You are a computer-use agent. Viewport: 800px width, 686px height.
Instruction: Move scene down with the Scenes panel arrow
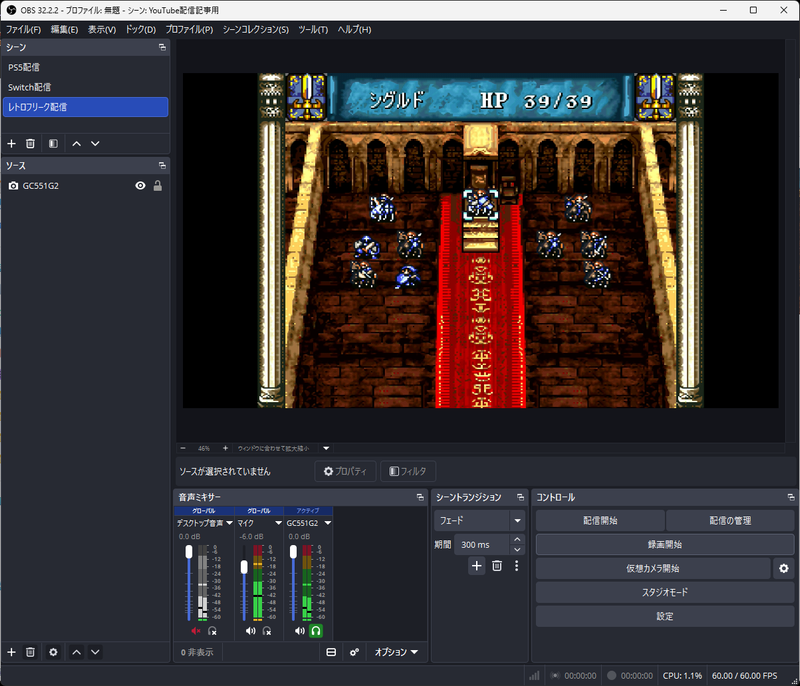95,144
